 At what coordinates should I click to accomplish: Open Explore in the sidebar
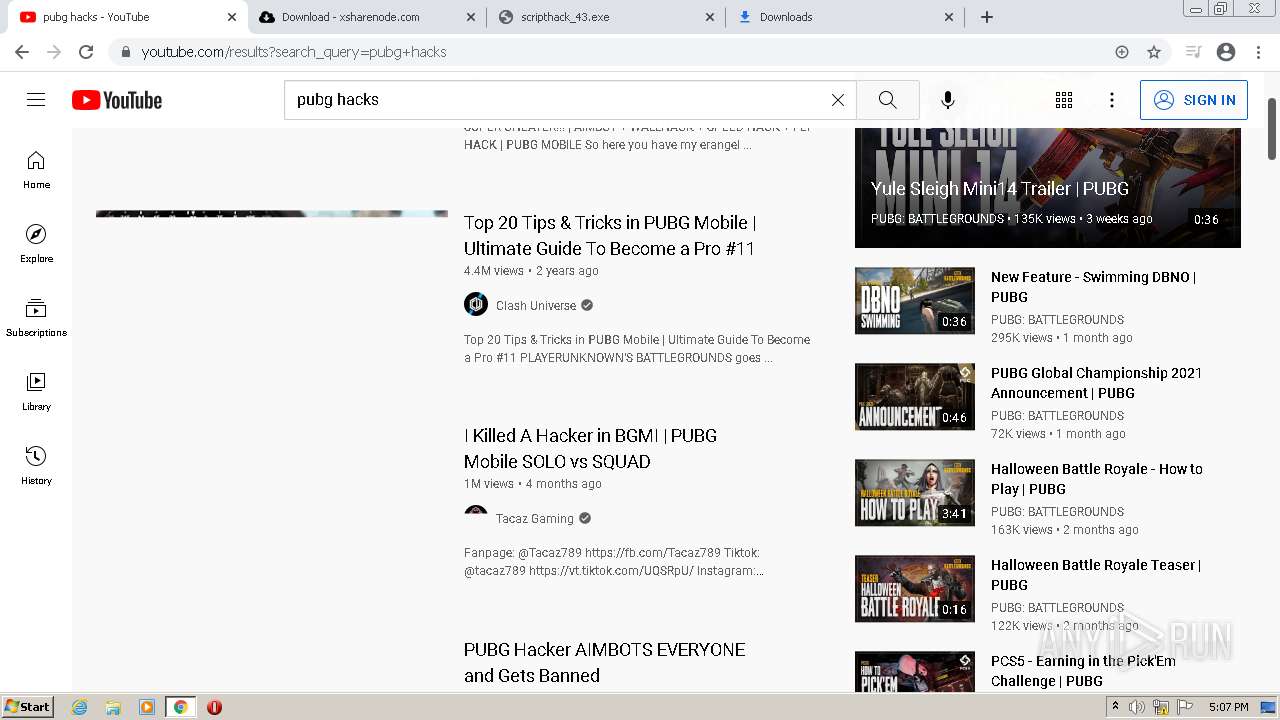click(36, 244)
